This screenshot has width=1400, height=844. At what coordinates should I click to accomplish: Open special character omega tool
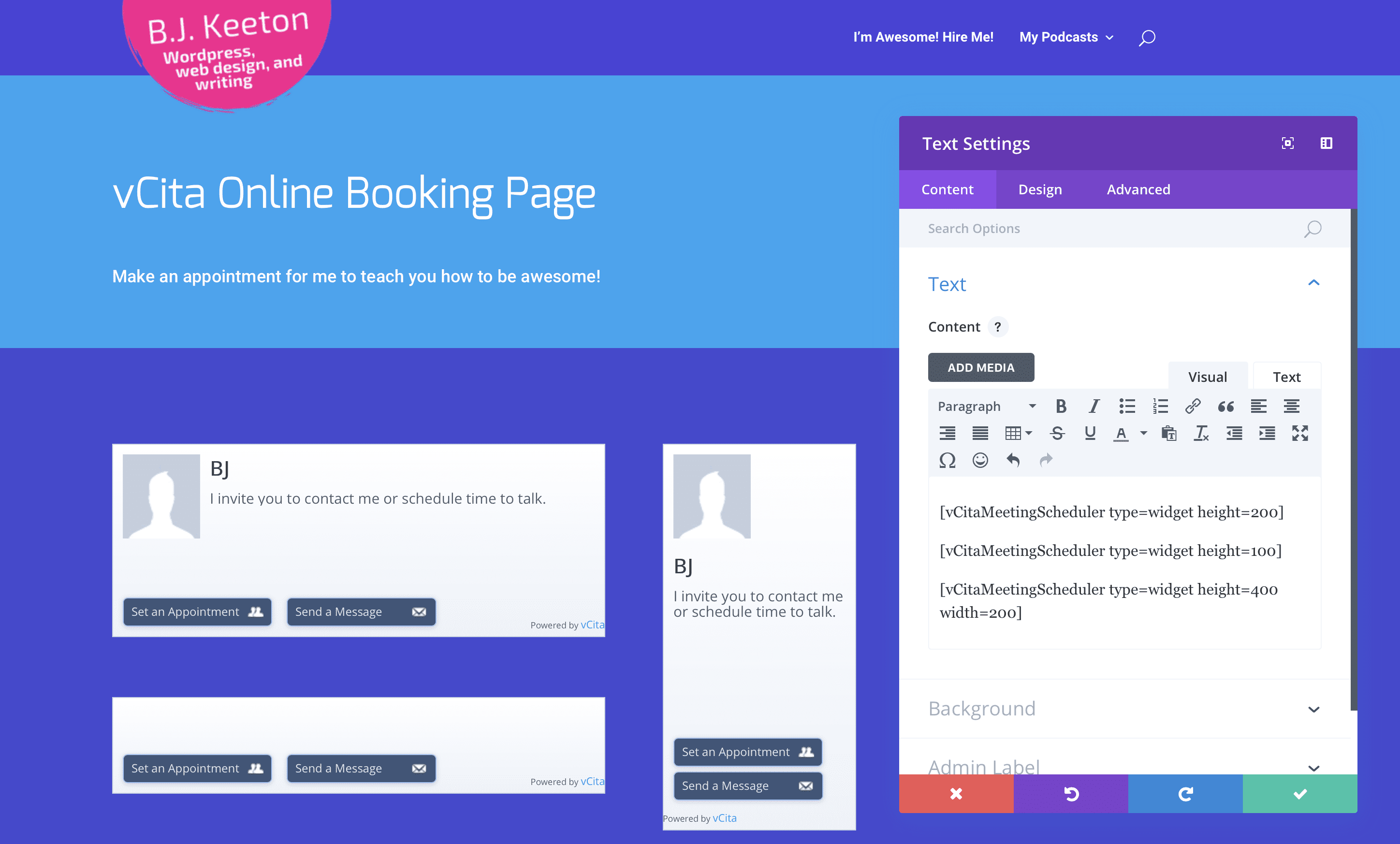[x=947, y=460]
